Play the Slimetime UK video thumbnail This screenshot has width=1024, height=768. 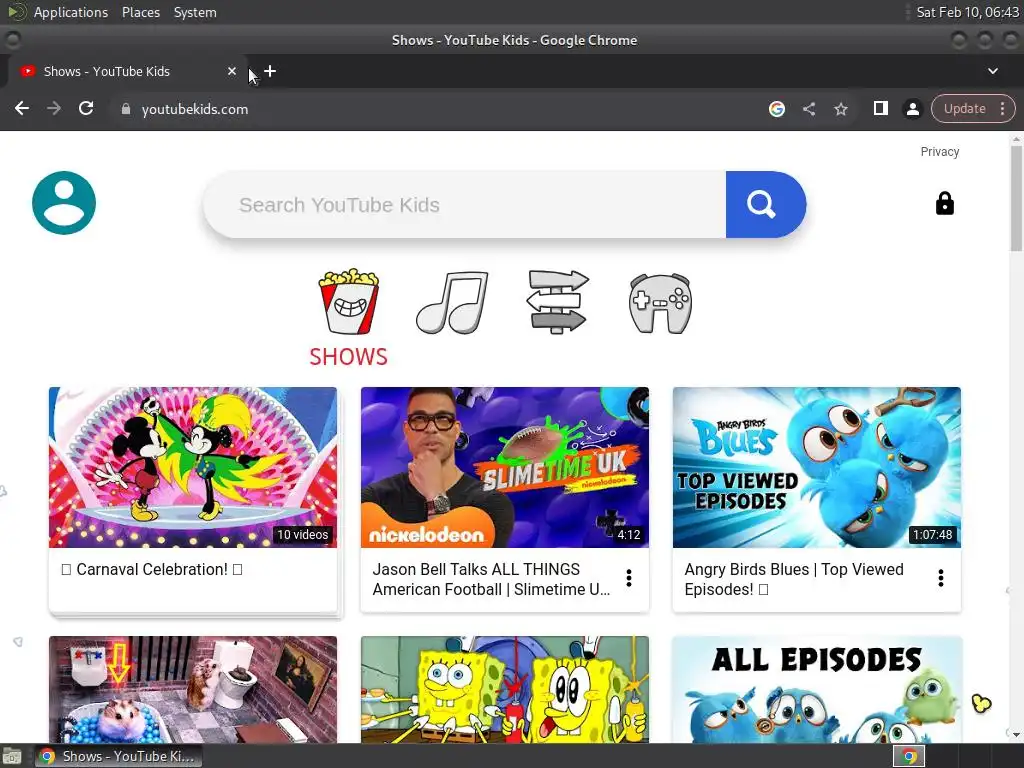point(505,468)
